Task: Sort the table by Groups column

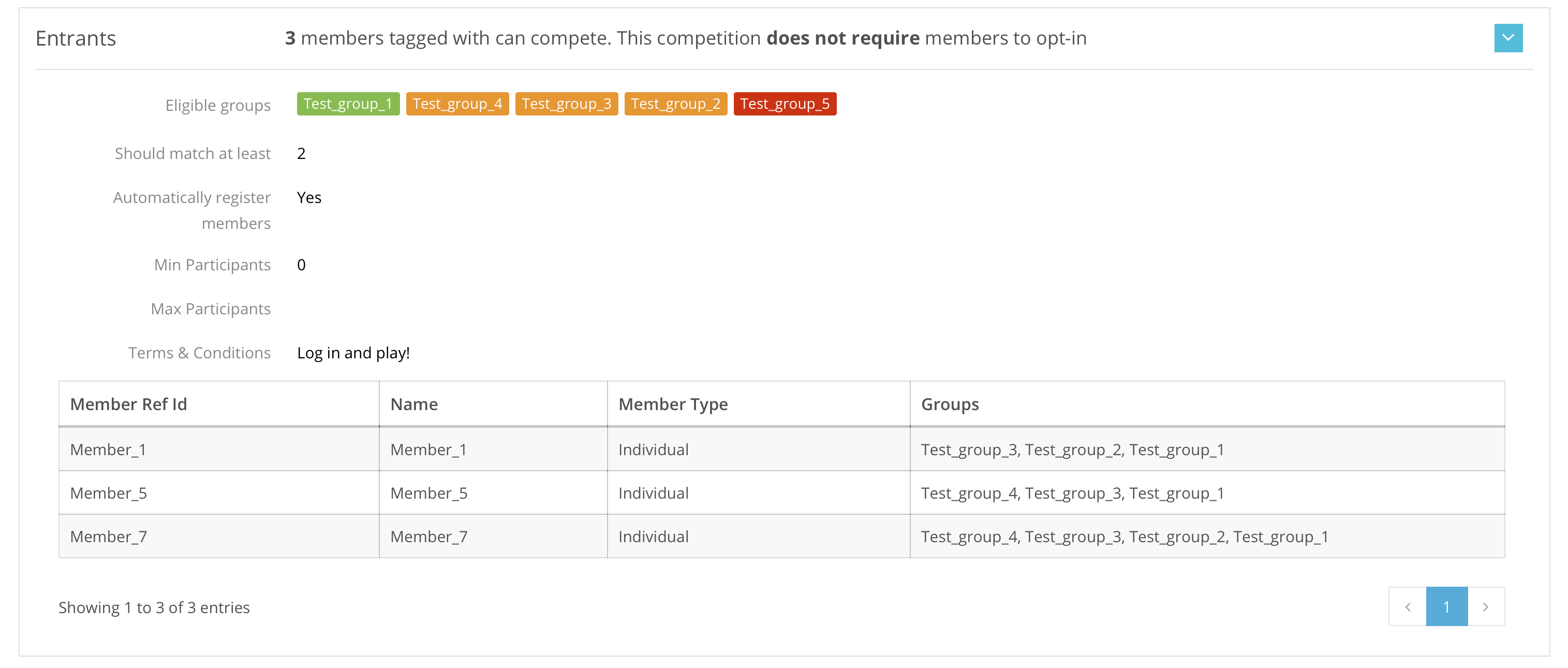Action: [950, 404]
